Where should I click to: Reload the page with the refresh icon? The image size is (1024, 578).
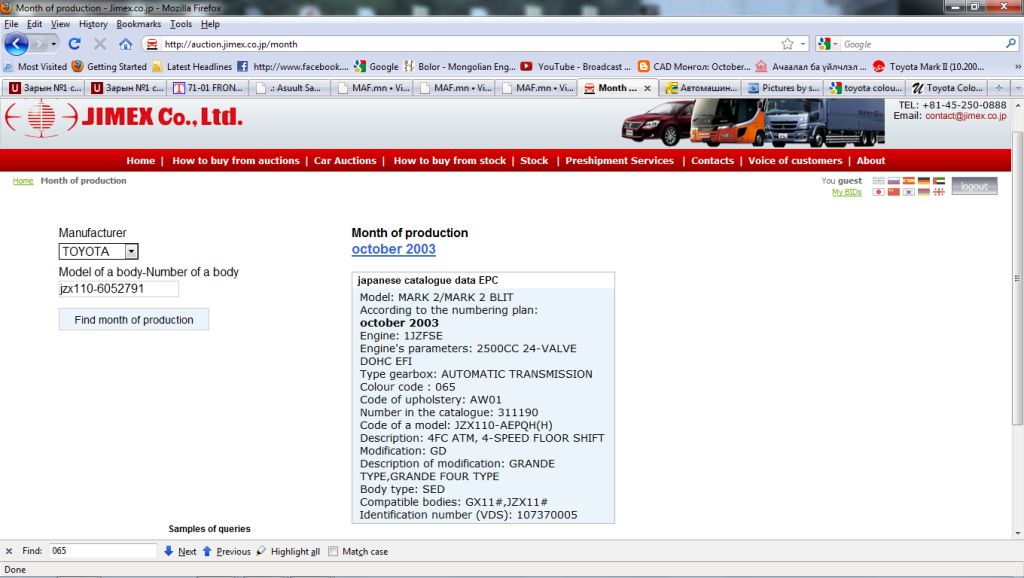tap(74, 44)
